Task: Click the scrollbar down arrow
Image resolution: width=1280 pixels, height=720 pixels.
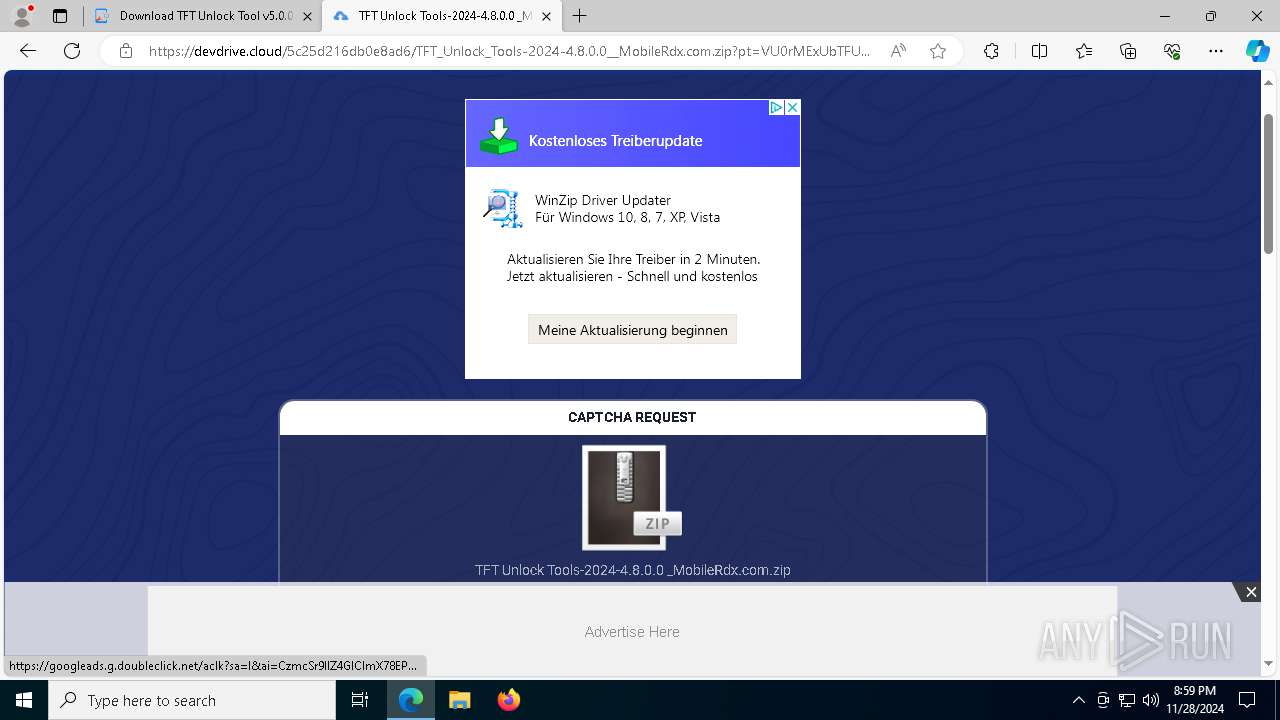Action: point(1268,663)
